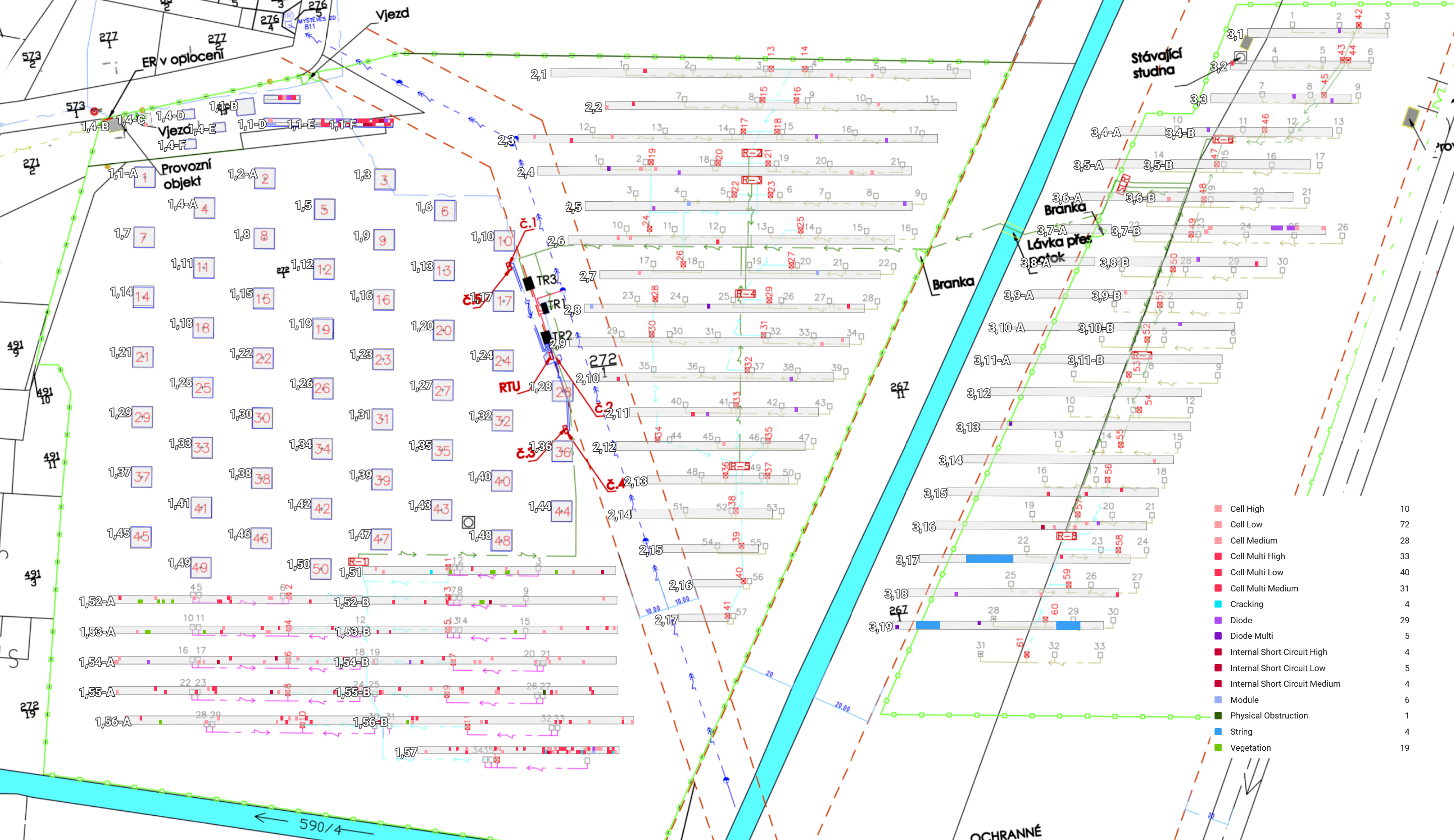Click the Vjezd label at top
Viewport: 1454px width, 840px height.
pyautogui.click(x=392, y=15)
